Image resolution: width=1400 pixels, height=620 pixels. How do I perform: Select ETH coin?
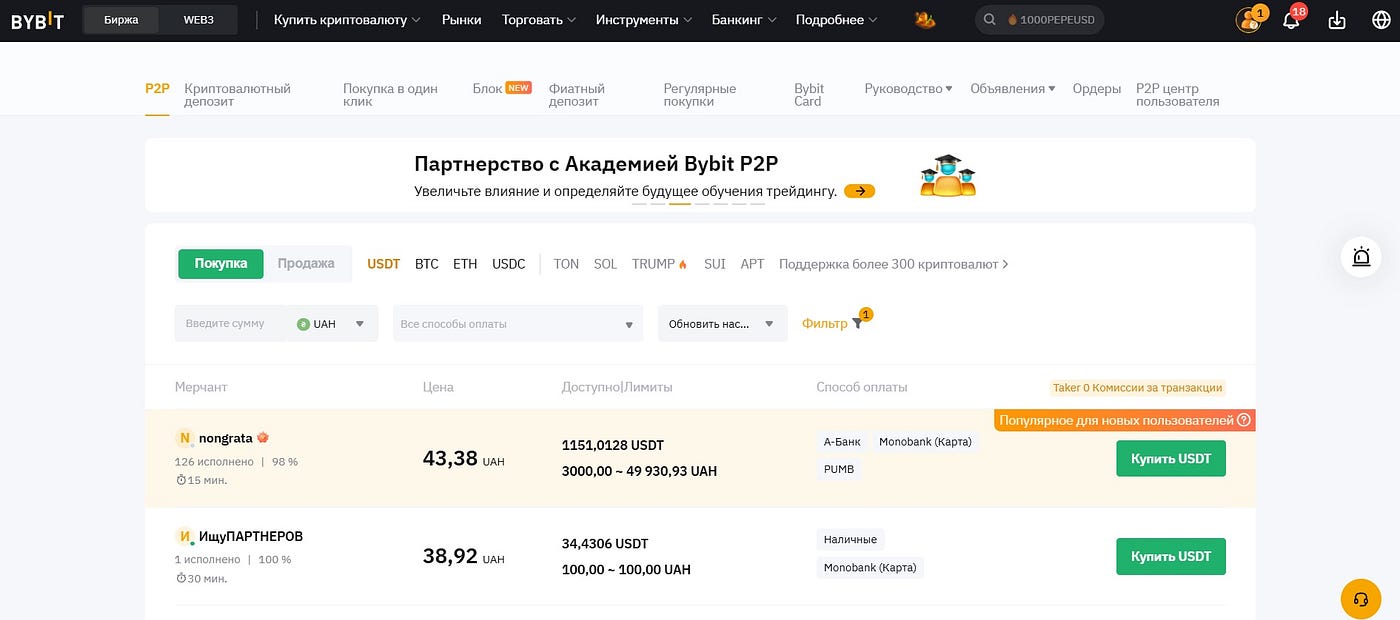(465, 264)
